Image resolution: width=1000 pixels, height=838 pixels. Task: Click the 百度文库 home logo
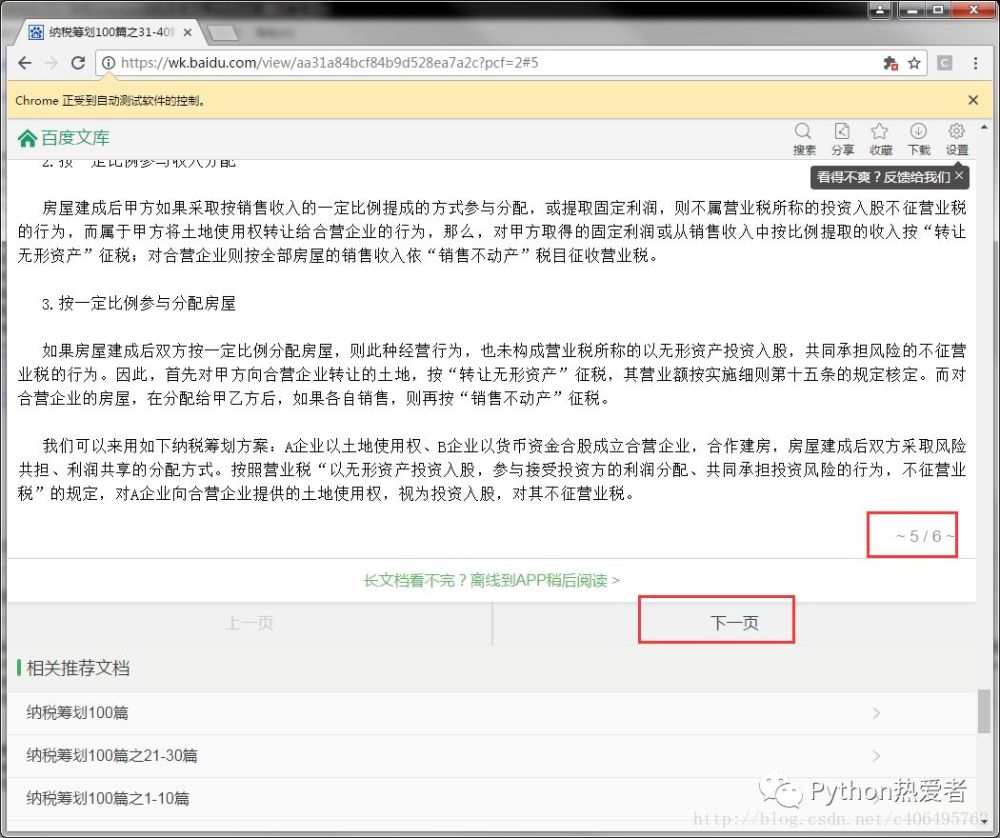(63, 138)
